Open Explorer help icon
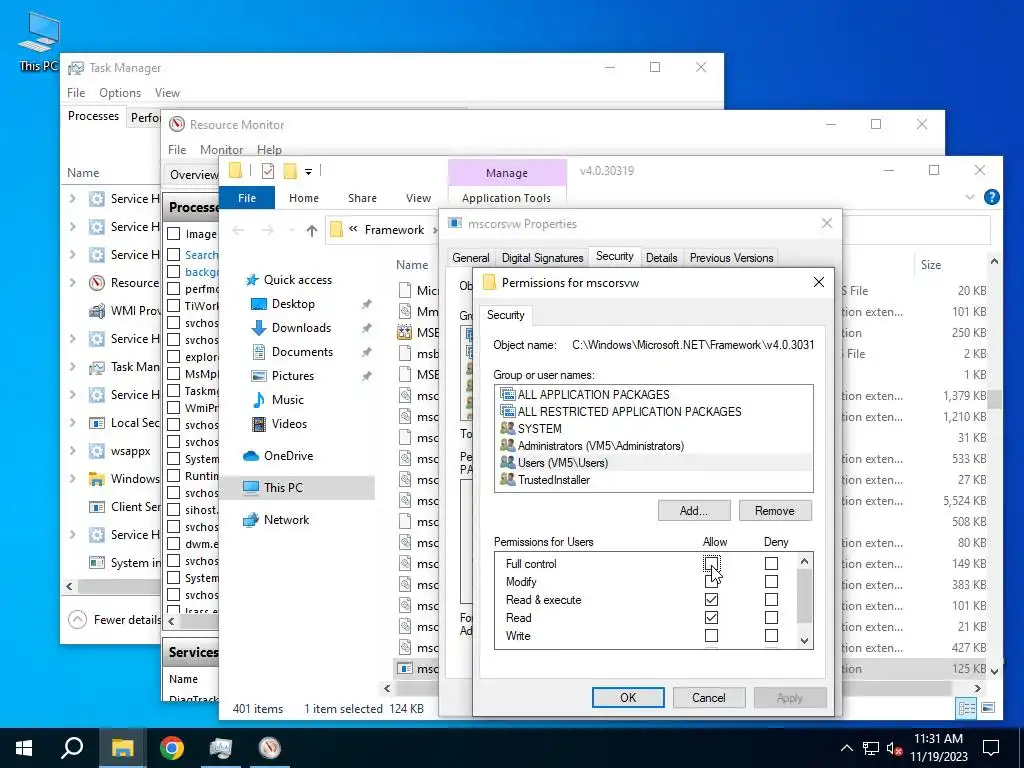Screen dimensions: 1024x768 click(x=991, y=197)
